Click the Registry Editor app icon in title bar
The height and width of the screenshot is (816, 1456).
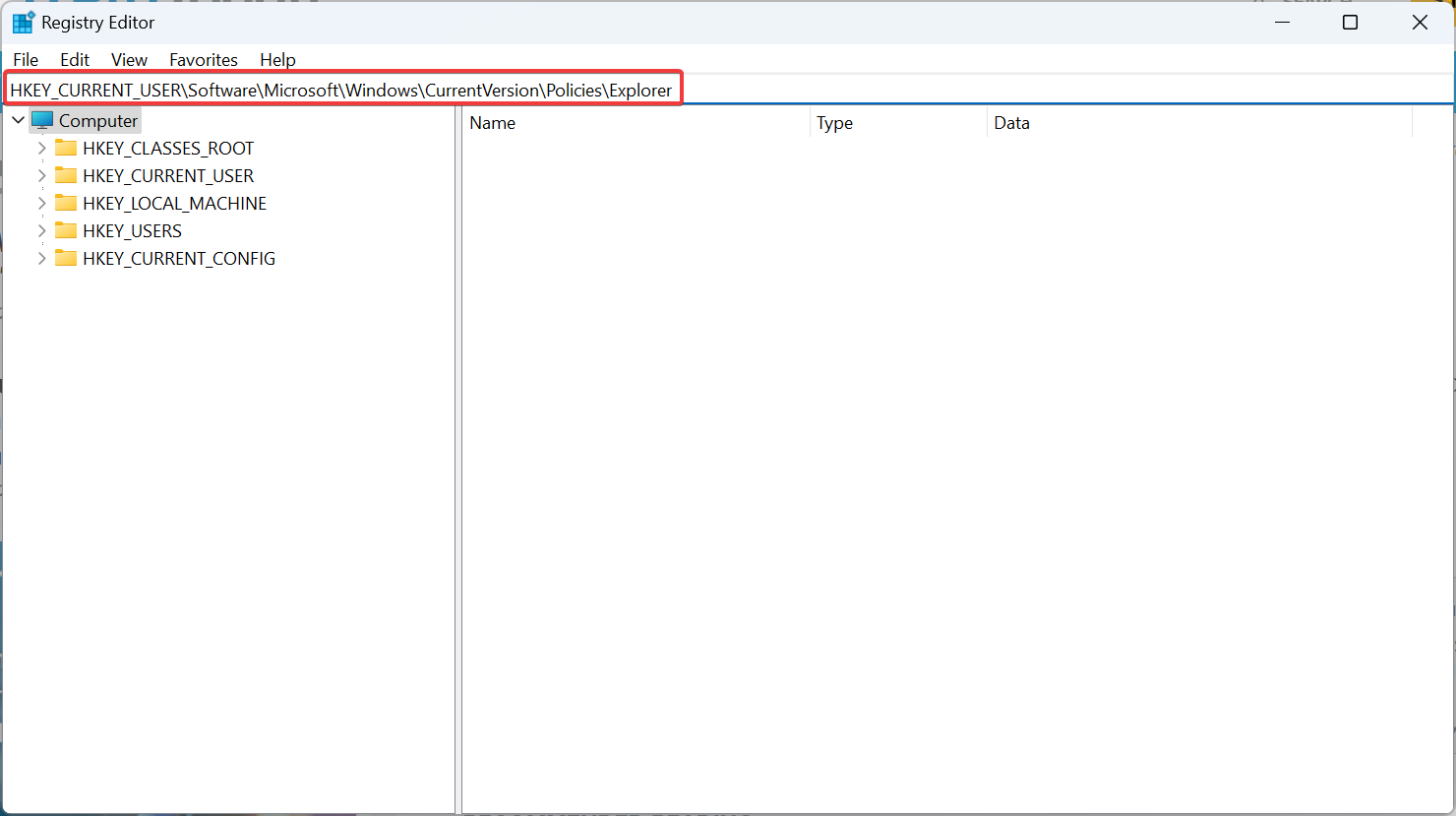[x=24, y=22]
